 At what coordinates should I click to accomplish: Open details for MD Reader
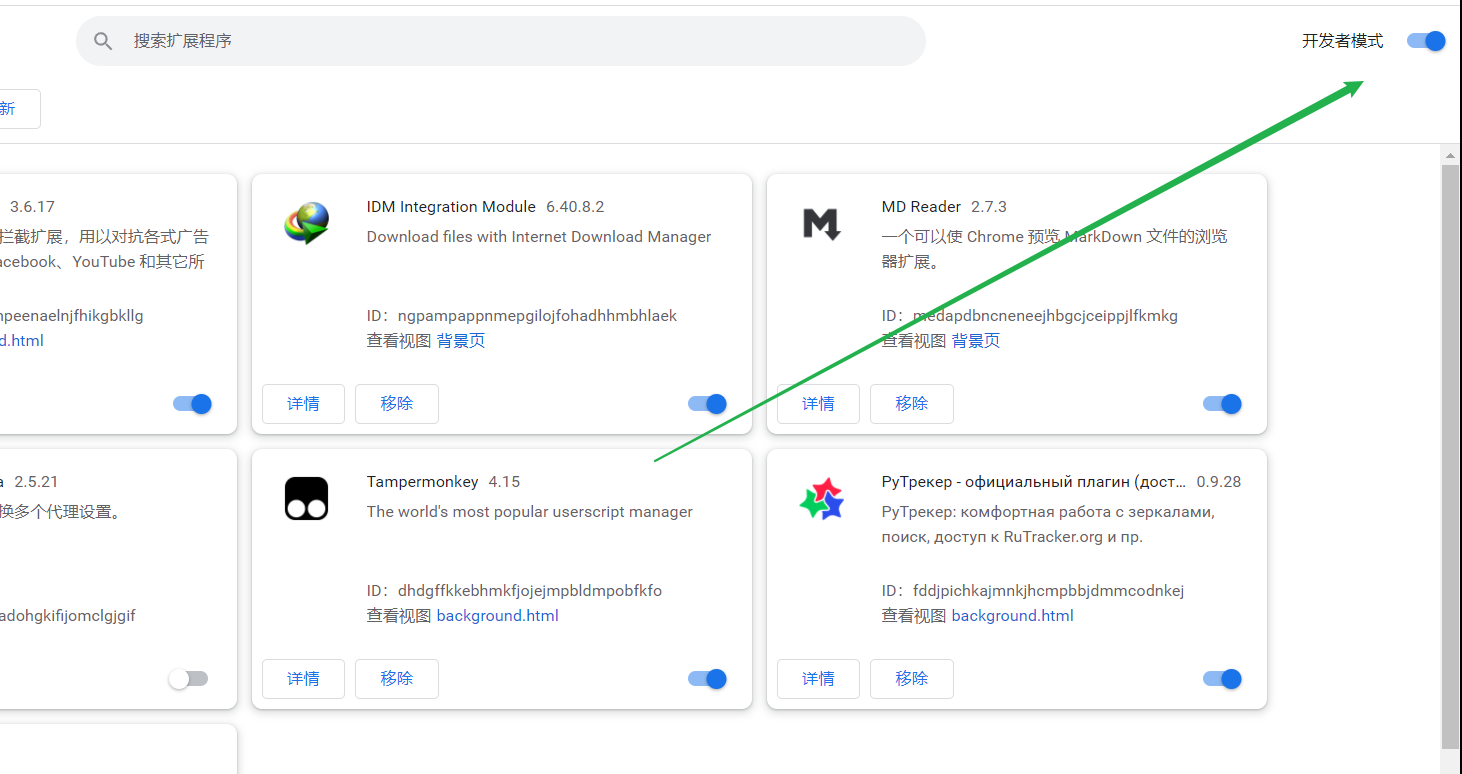pyautogui.click(x=818, y=404)
